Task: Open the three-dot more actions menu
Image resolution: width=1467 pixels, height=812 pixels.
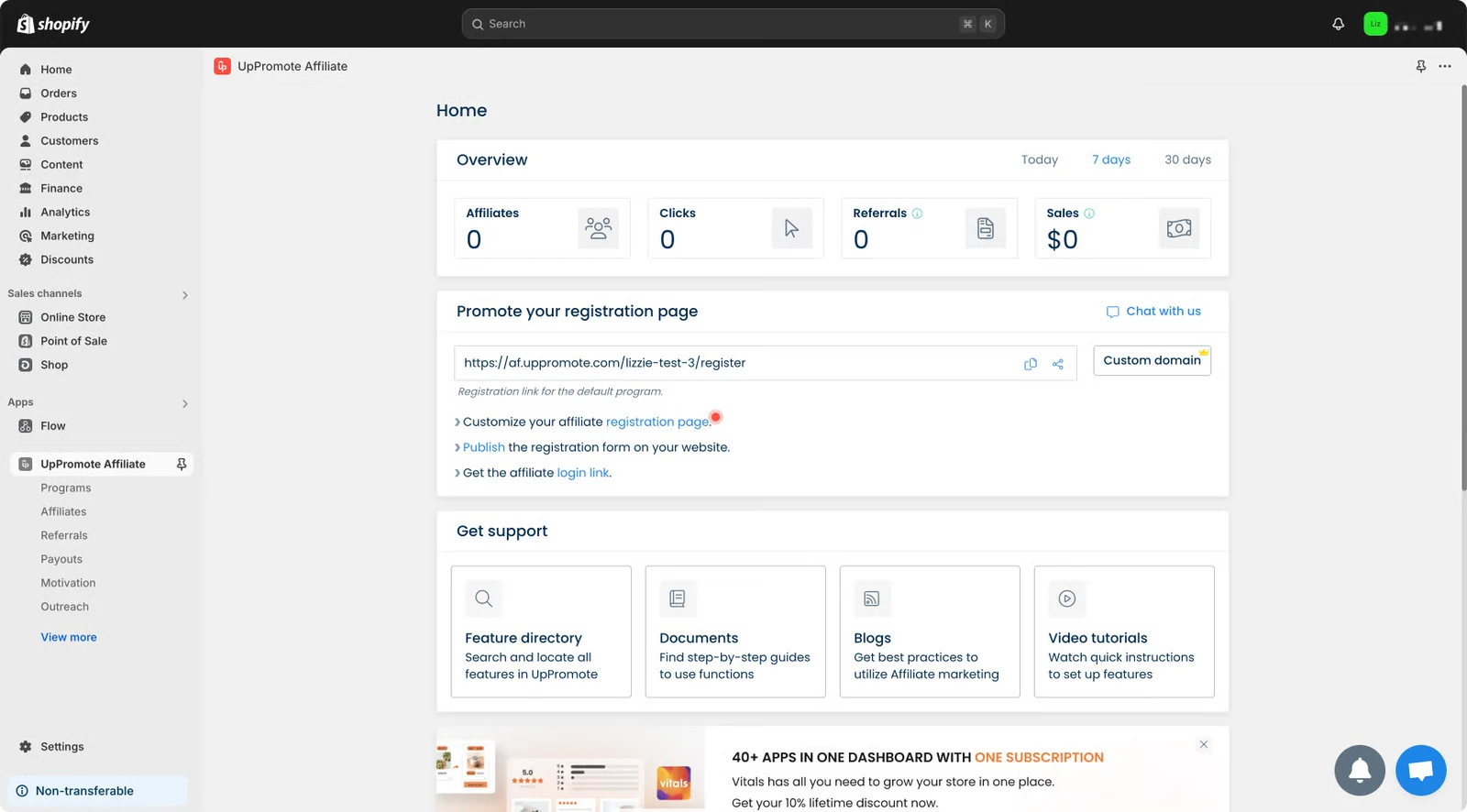Action: (1445, 66)
